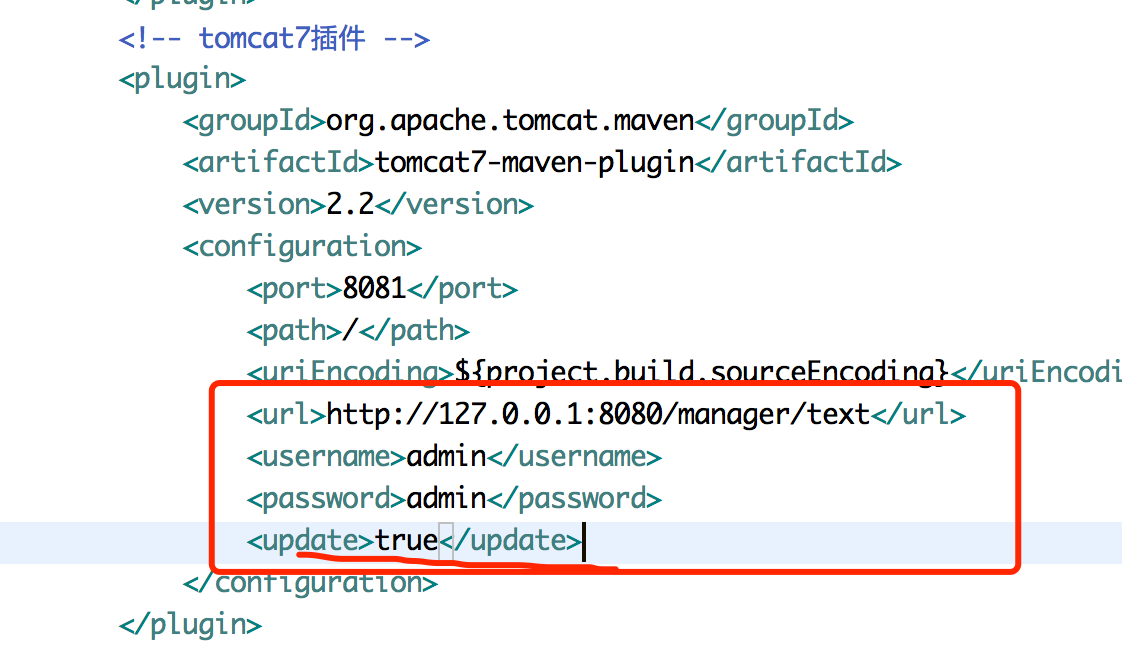Click the port value 8081
The image size is (1122, 652).
click(374, 289)
